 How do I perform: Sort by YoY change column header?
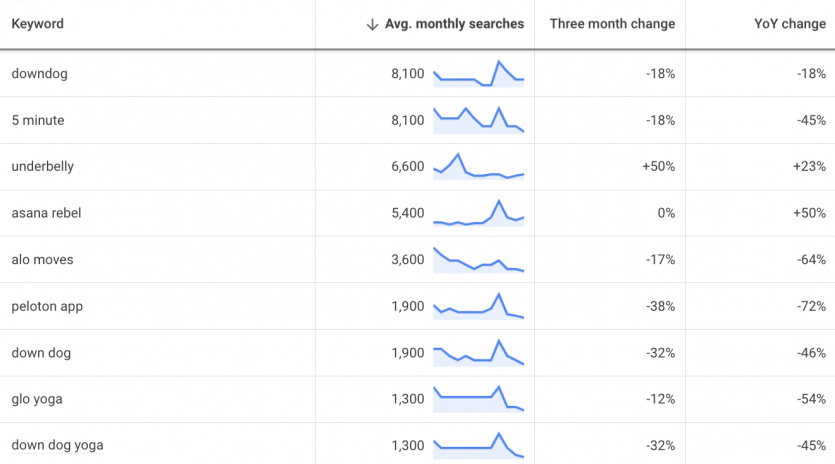click(x=790, y=24)
